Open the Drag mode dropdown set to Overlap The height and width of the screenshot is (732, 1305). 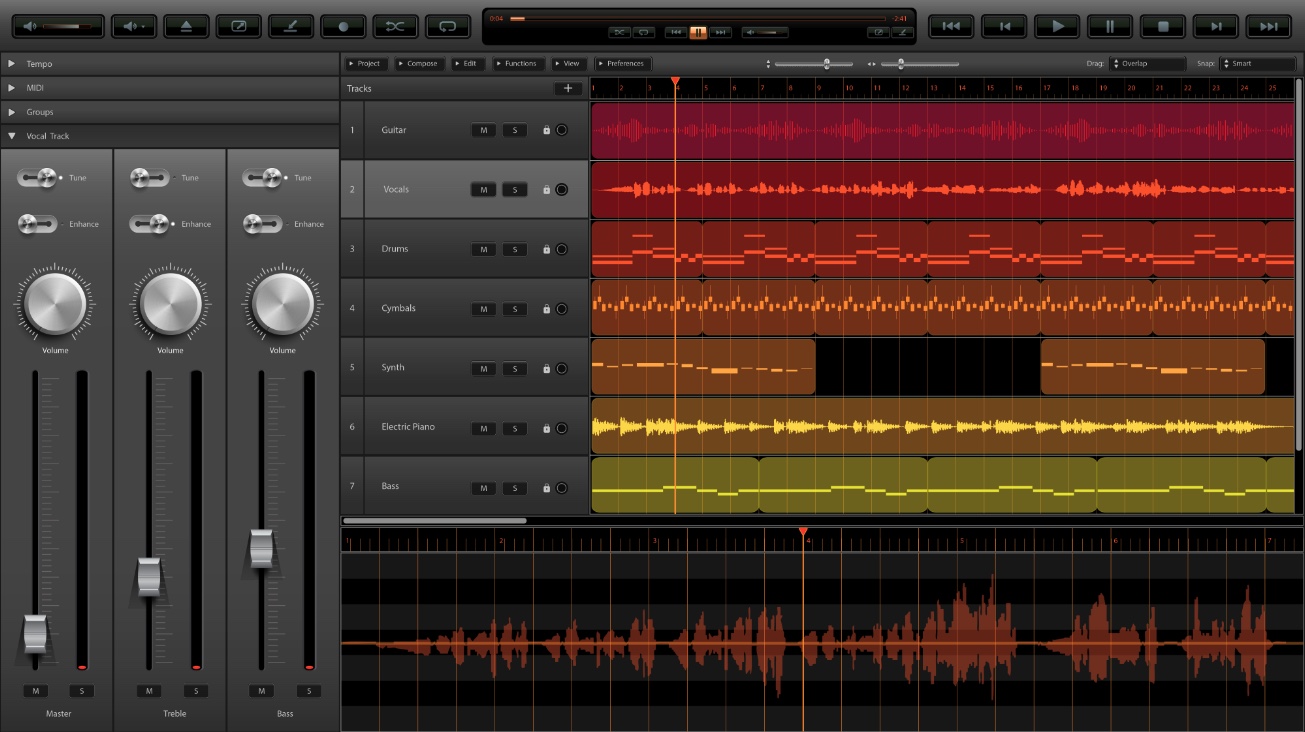(1146, 64)
